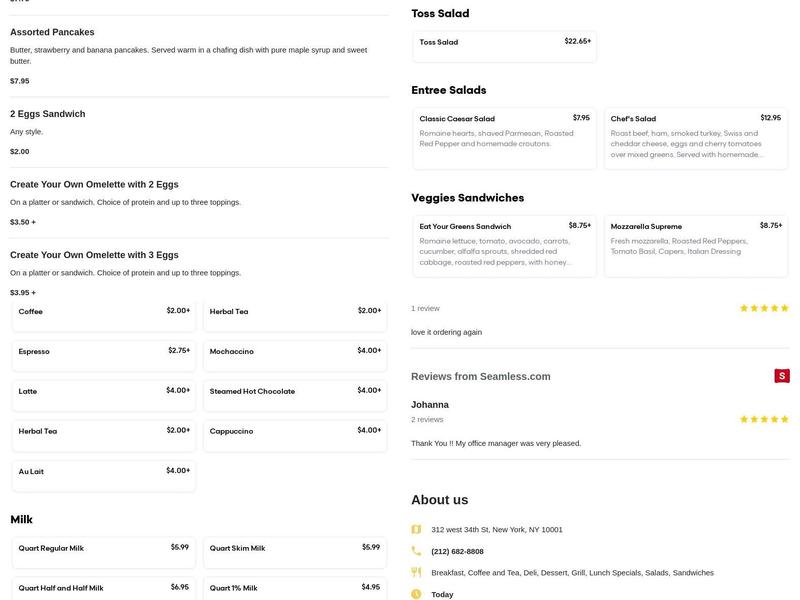Click the fork and knife cuisine icon
800x600 pixels.
416,573
